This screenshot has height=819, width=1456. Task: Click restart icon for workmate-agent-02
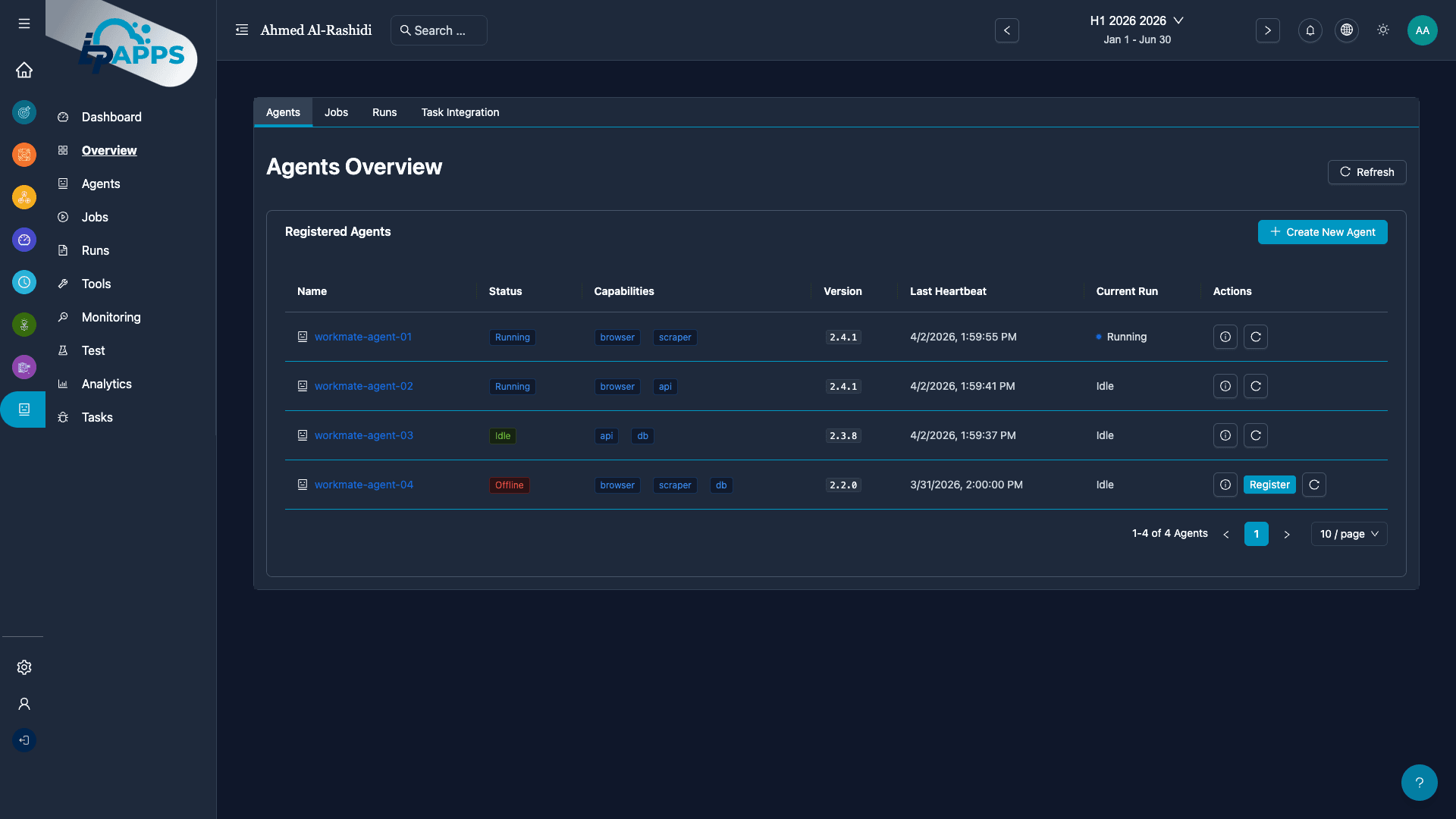pyautogui.click(x=1255, y=386)
